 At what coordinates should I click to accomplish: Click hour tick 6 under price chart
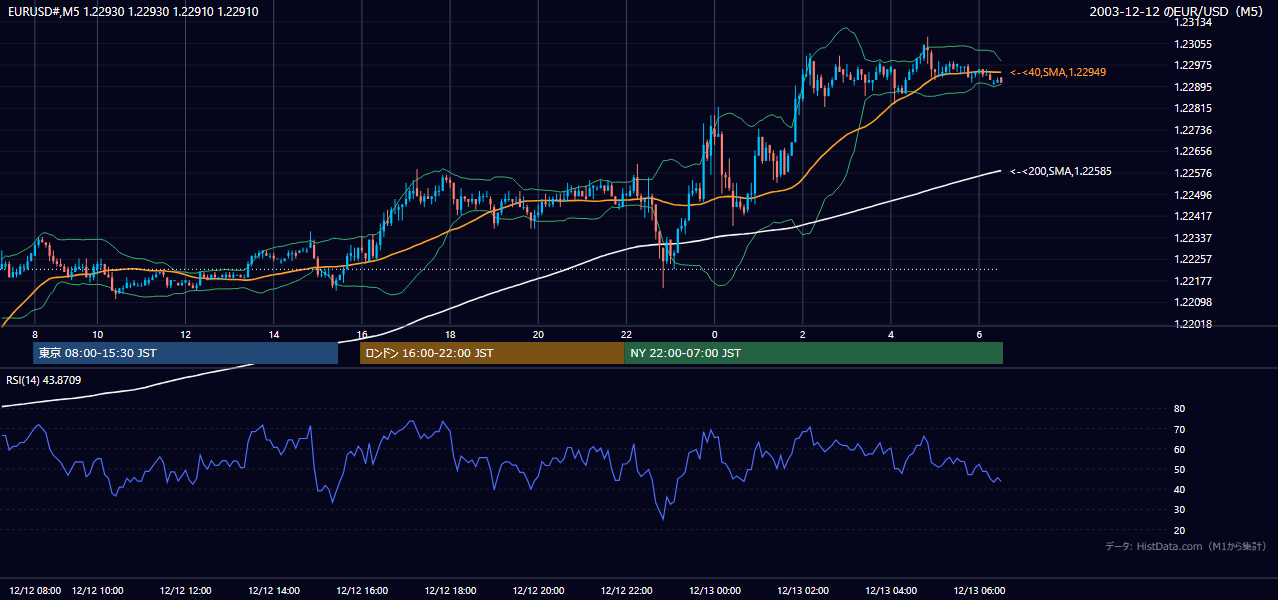979,334
